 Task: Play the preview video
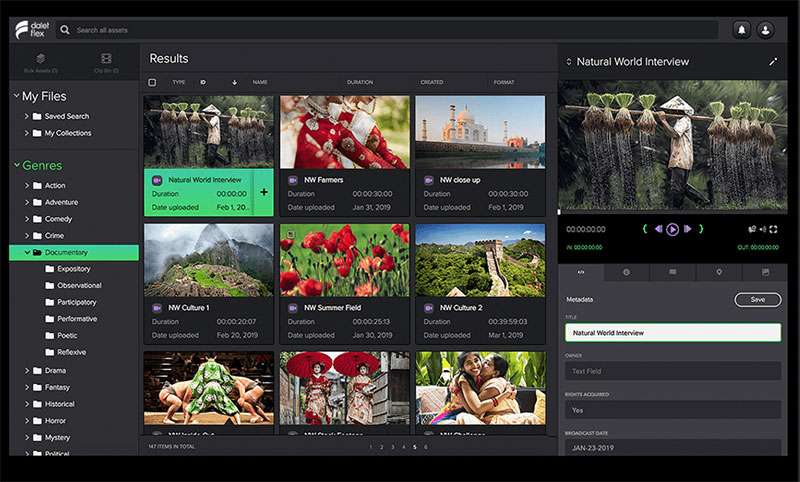[672, 230]
